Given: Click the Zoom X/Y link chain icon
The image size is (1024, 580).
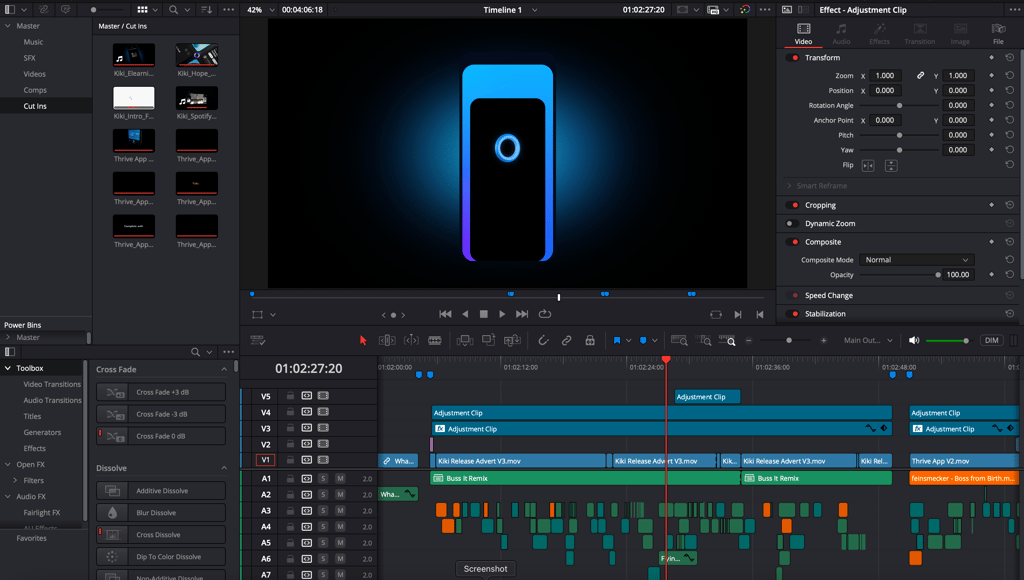Looking at the screenshot, I should point(921,76).
